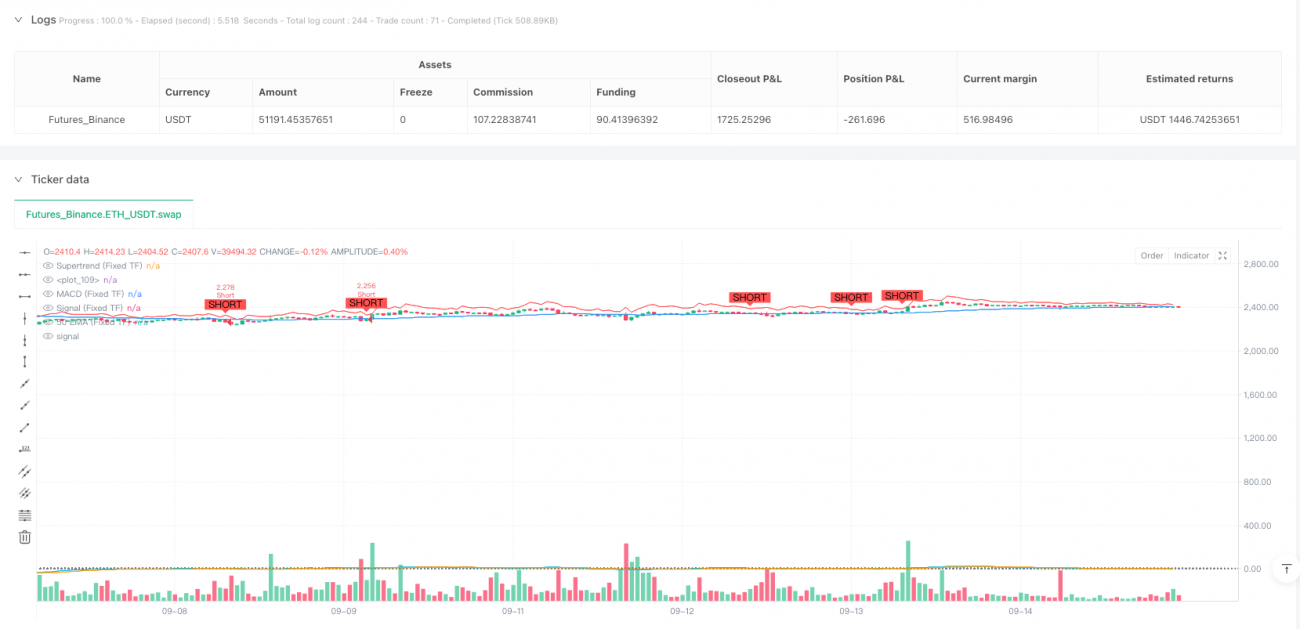Select the price channel lines tool
This screenshot has height=629, width=1300.
click(x=25, y=493)
